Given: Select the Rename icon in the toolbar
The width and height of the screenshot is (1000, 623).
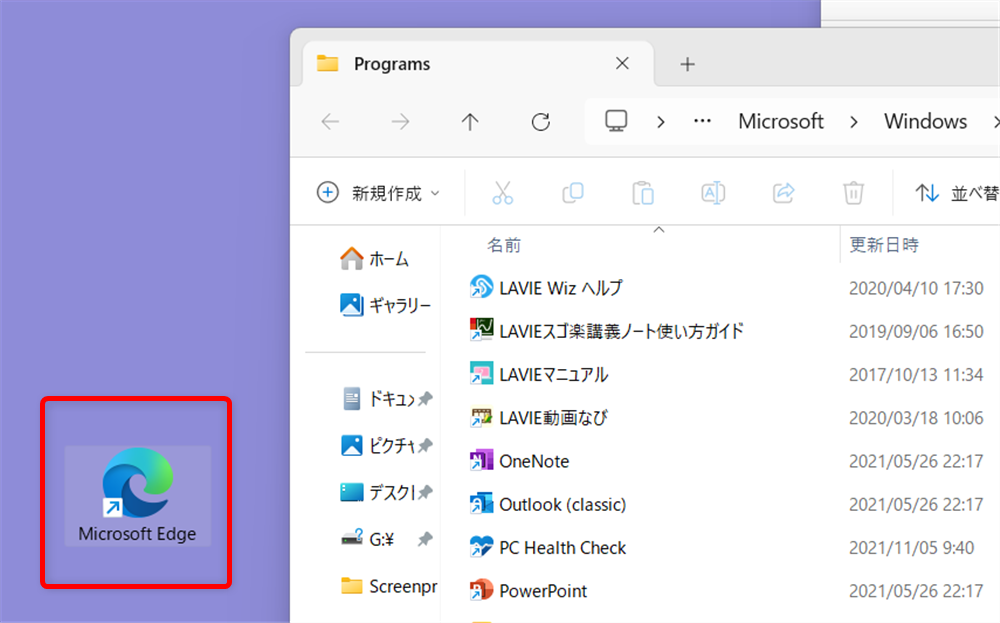Looking at the screenshot, I should click(x=713, y=192).
